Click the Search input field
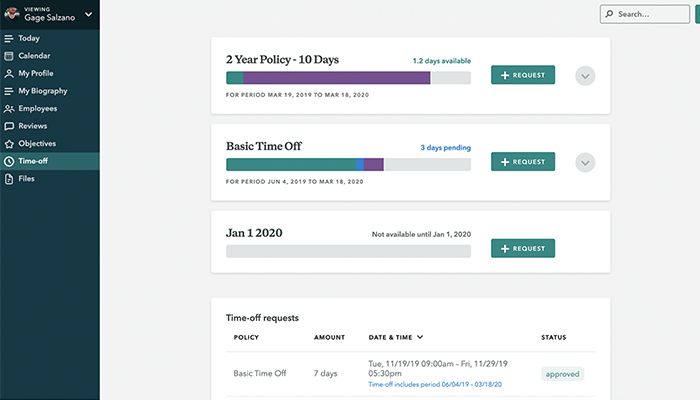 646,14
